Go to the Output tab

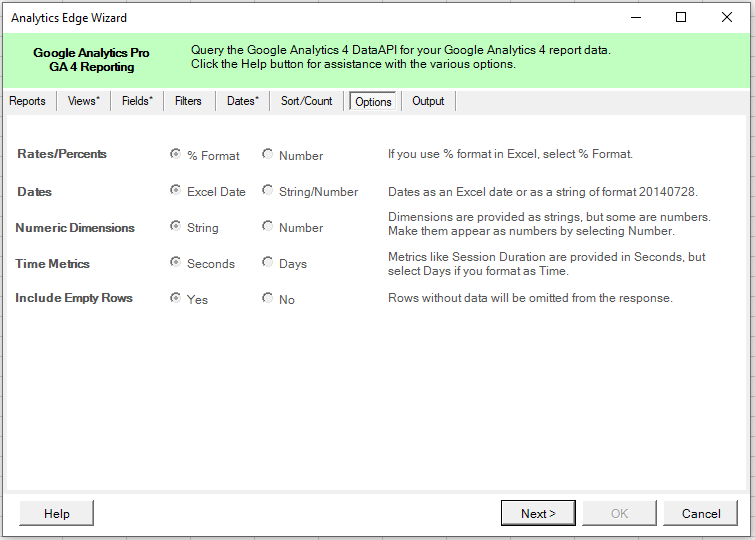(428, 101)
